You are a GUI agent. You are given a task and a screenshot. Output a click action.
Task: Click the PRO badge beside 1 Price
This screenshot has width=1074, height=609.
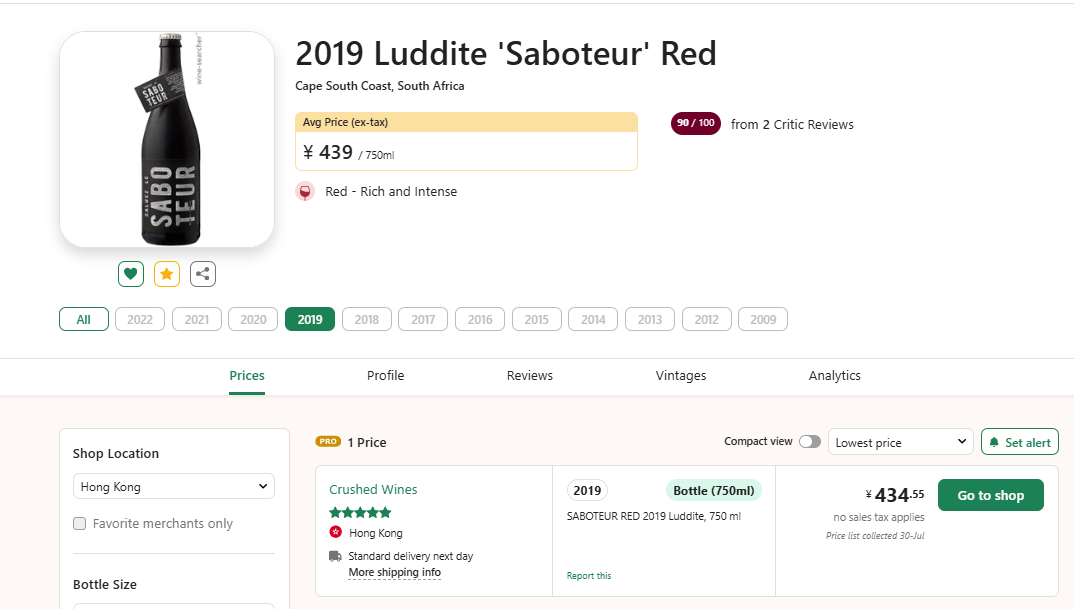point(328,441)
